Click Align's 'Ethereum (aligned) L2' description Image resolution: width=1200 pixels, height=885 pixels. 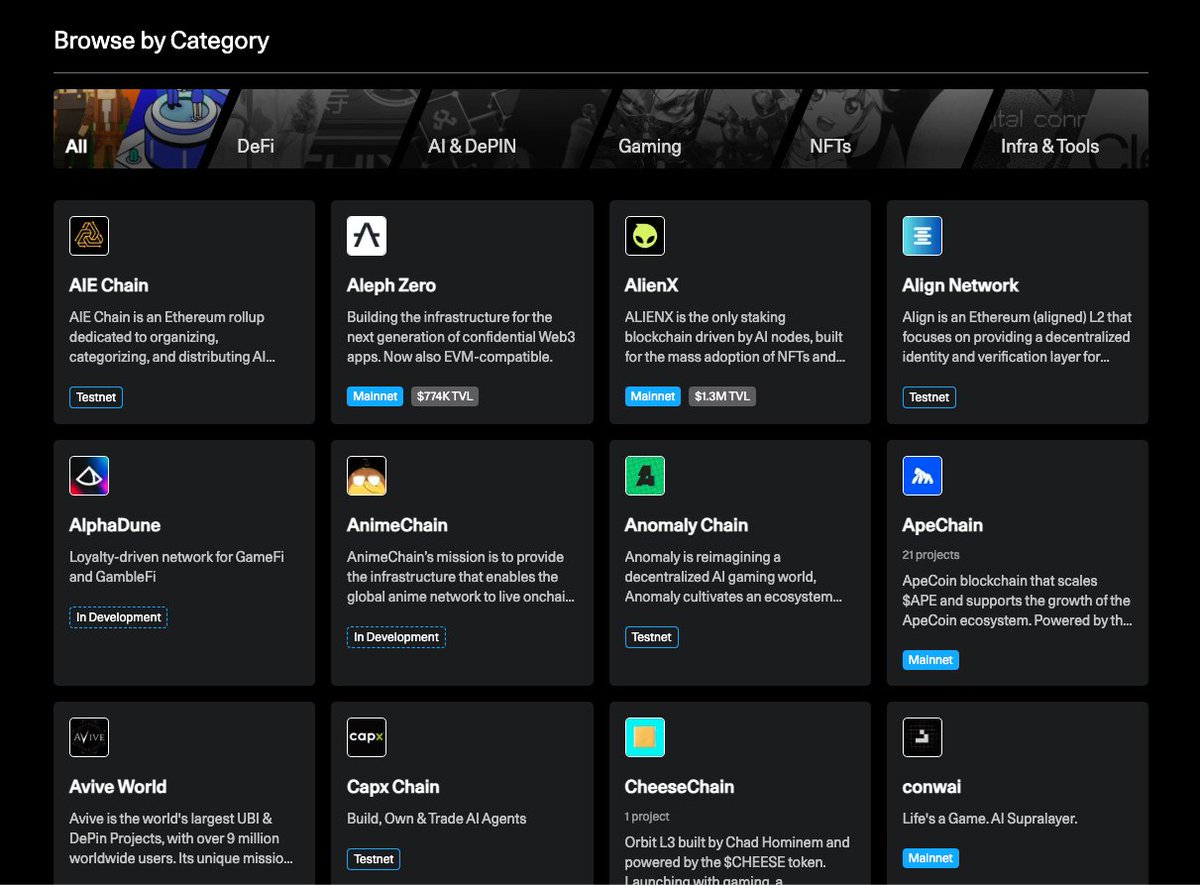1017,337
